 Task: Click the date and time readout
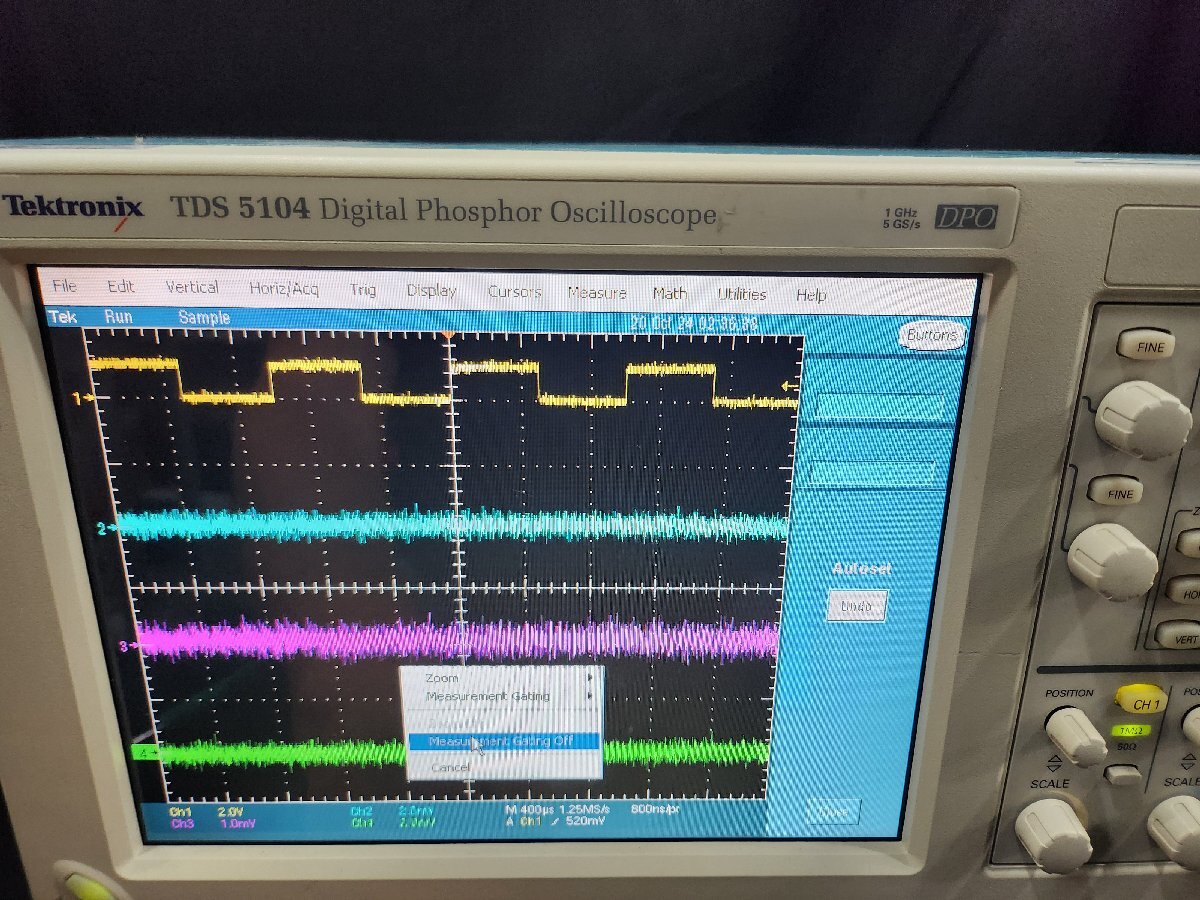pyautogui.click(x=695, y=323)
